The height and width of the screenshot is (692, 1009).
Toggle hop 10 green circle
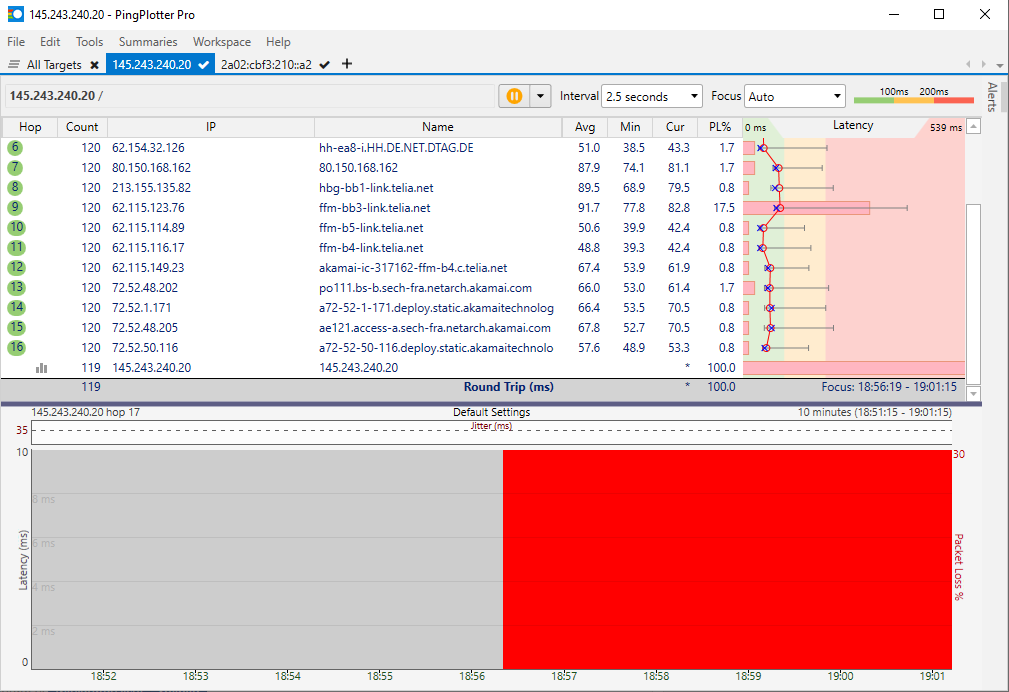(x=16, y=227)
